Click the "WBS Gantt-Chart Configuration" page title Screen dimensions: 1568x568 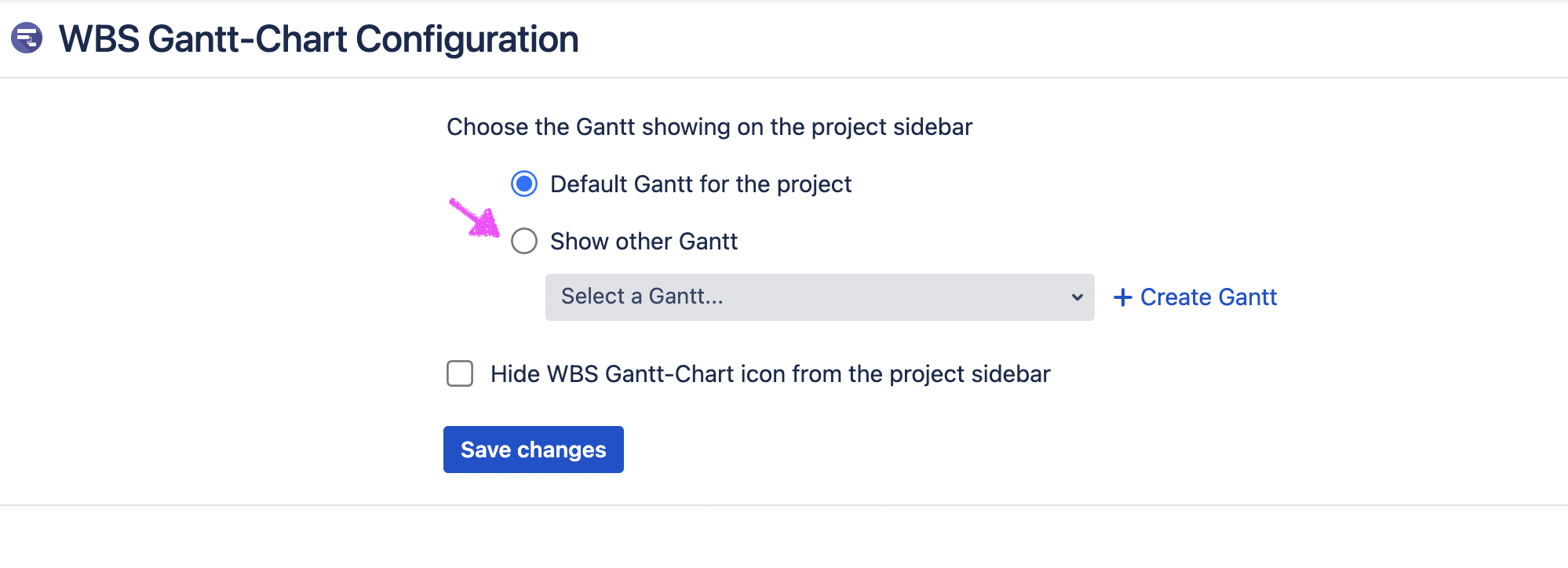319,39
